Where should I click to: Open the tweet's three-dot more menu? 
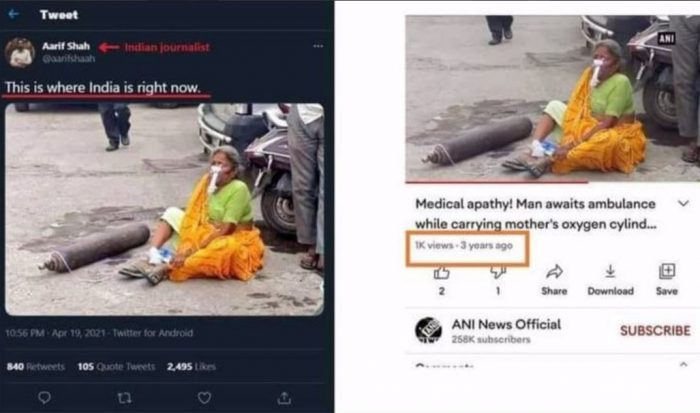tap(318, 46)
